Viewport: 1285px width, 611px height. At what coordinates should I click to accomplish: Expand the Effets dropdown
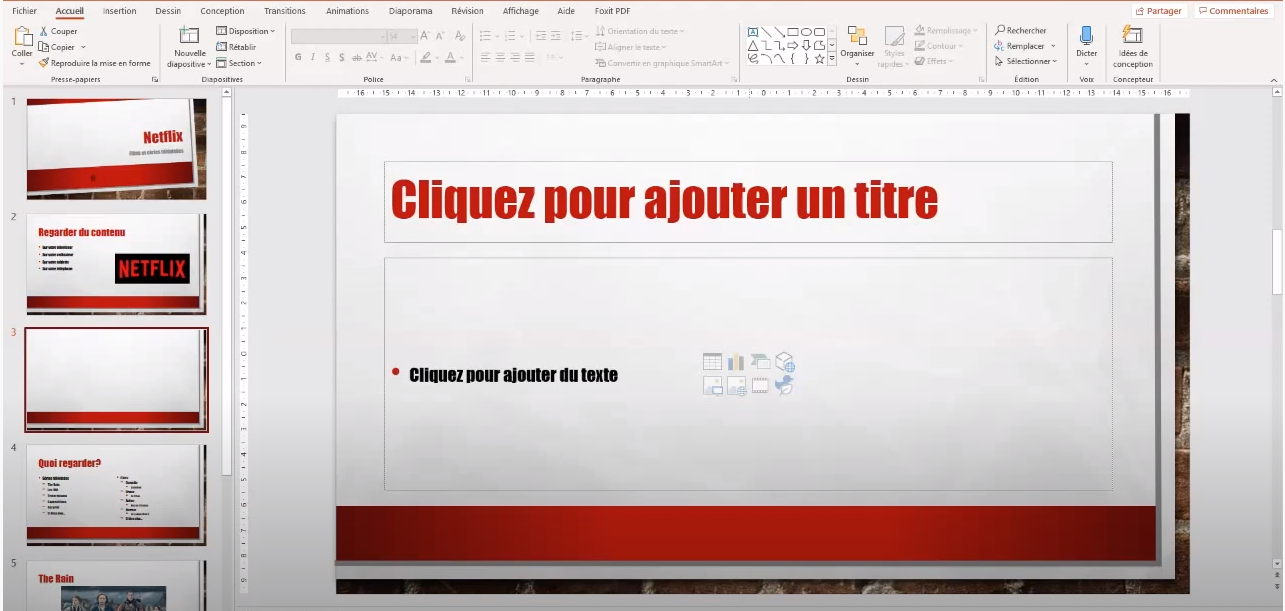pyautogui.click(x=933, y=61)
